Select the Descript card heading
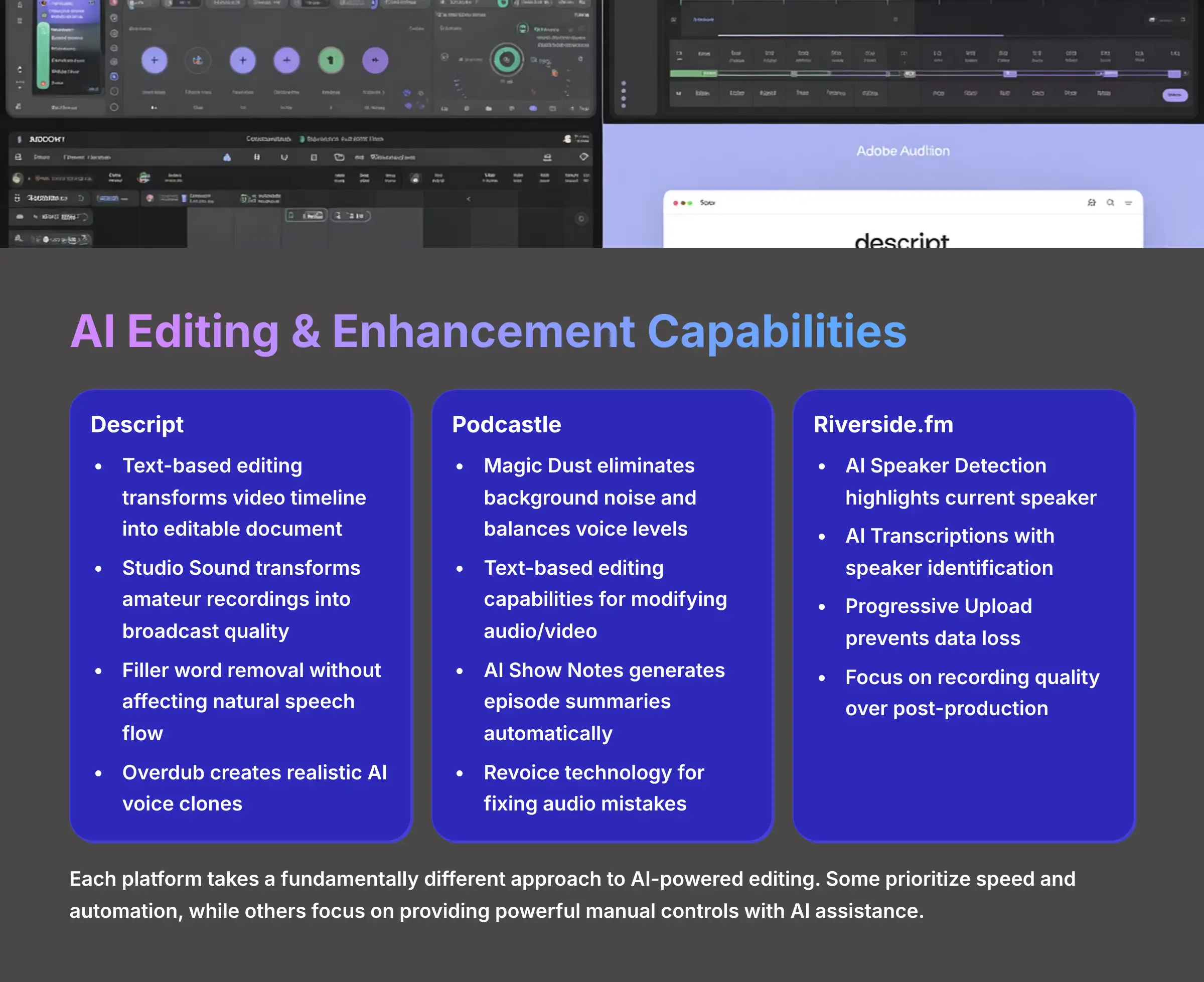 click(x=137, y=425)
